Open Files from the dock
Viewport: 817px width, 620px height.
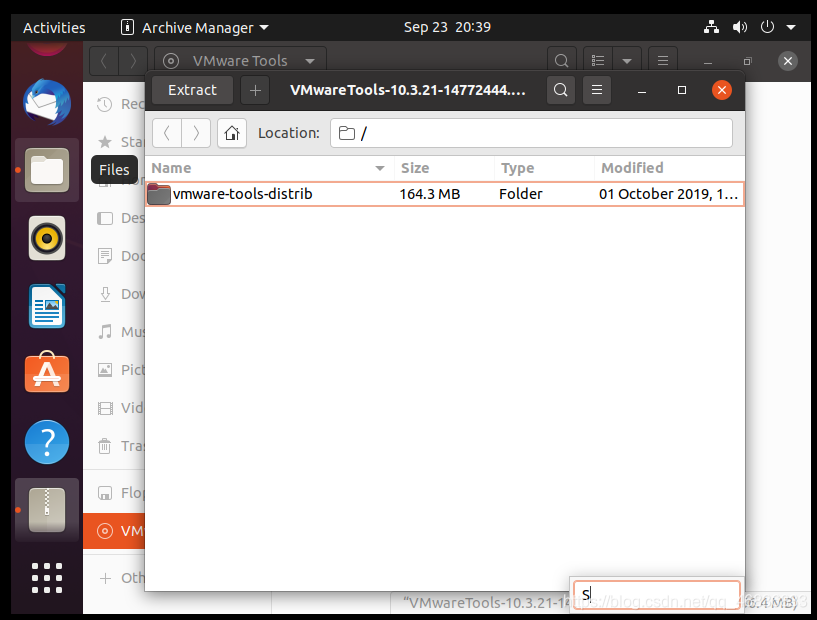(47, 170)
